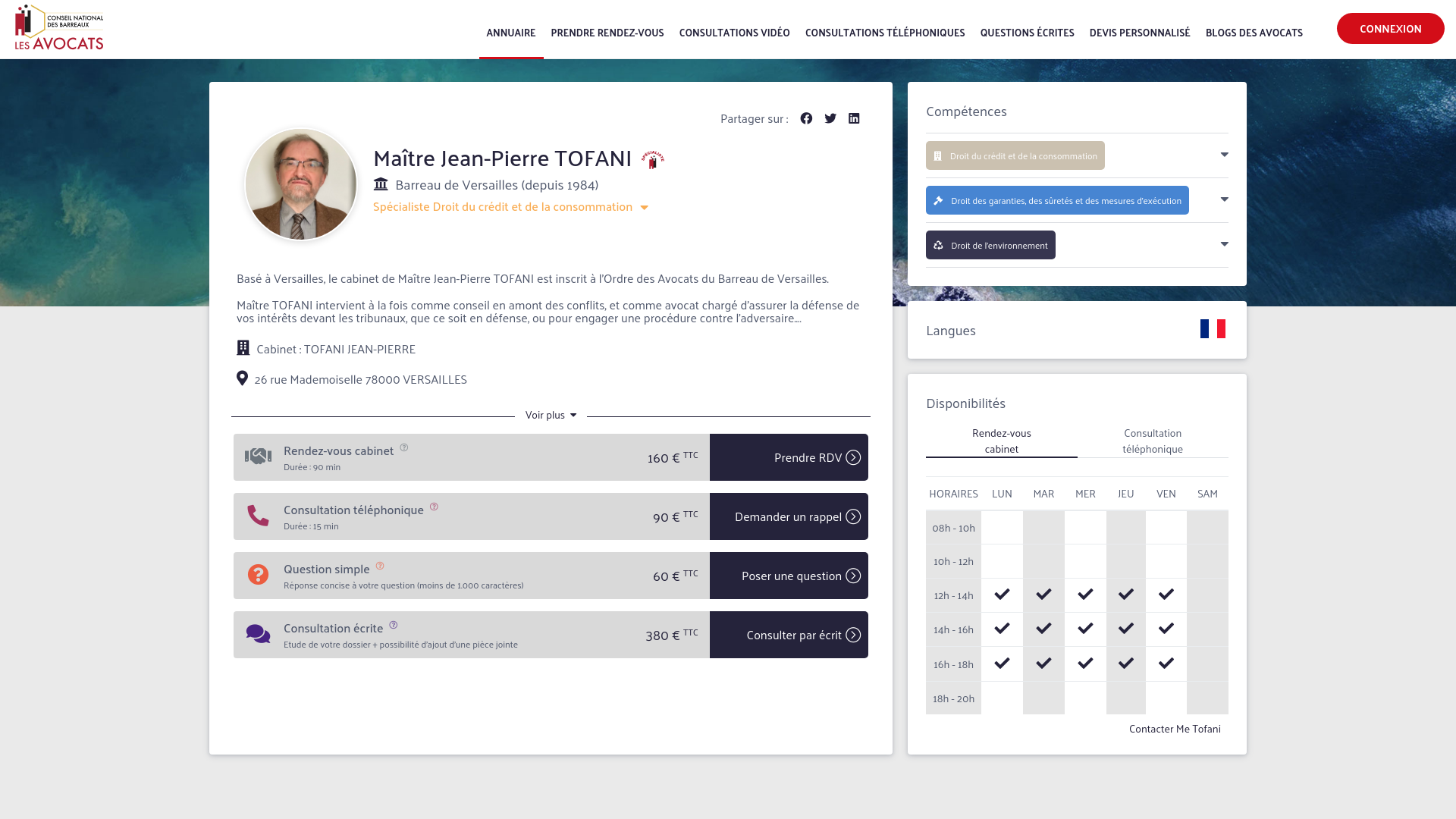Open help icon for Consultation écrite

394,625
